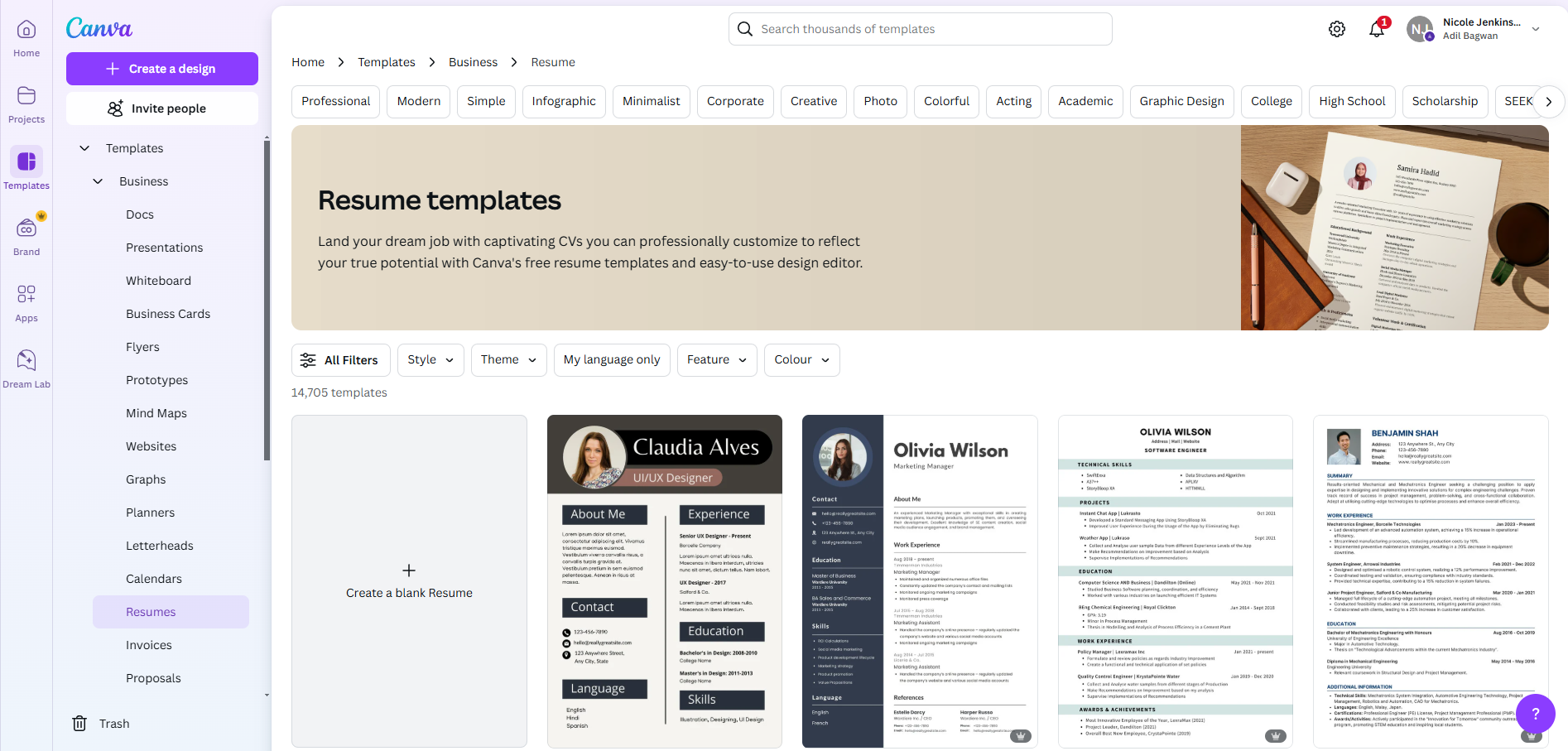Screen dimensions: 1568x751
Task: Click the crown badge on Software Engineer resume
Action: click(1276, 735)
